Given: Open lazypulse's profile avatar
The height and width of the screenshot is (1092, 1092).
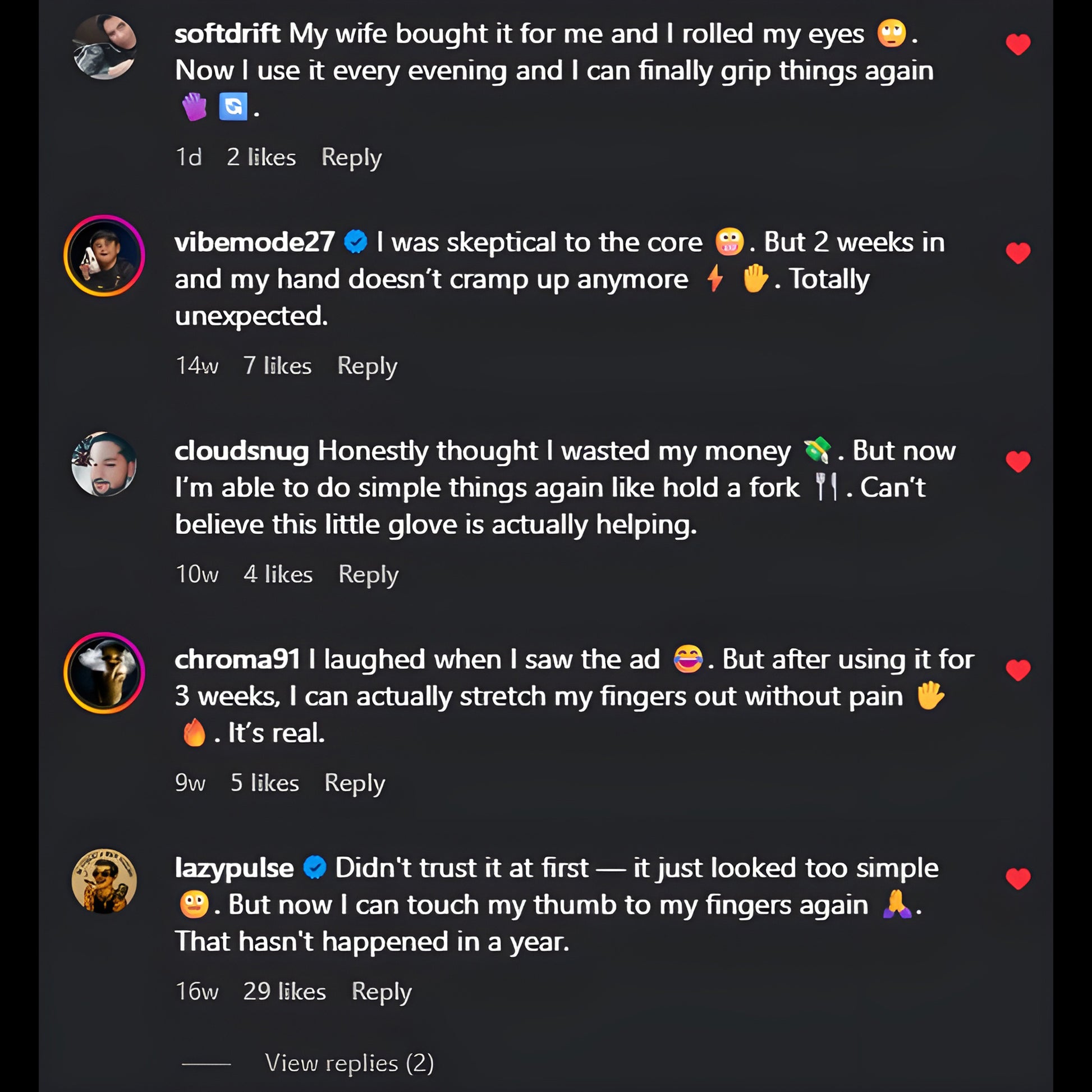Looking at the screenshot, I should pos(104,881).
